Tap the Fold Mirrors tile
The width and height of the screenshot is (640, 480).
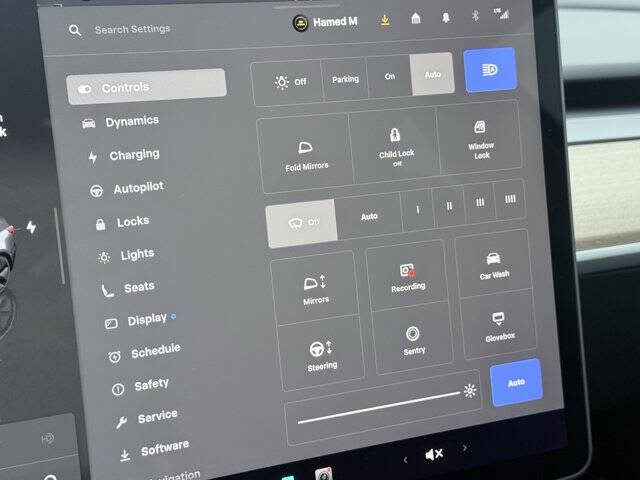click(306, 155)
